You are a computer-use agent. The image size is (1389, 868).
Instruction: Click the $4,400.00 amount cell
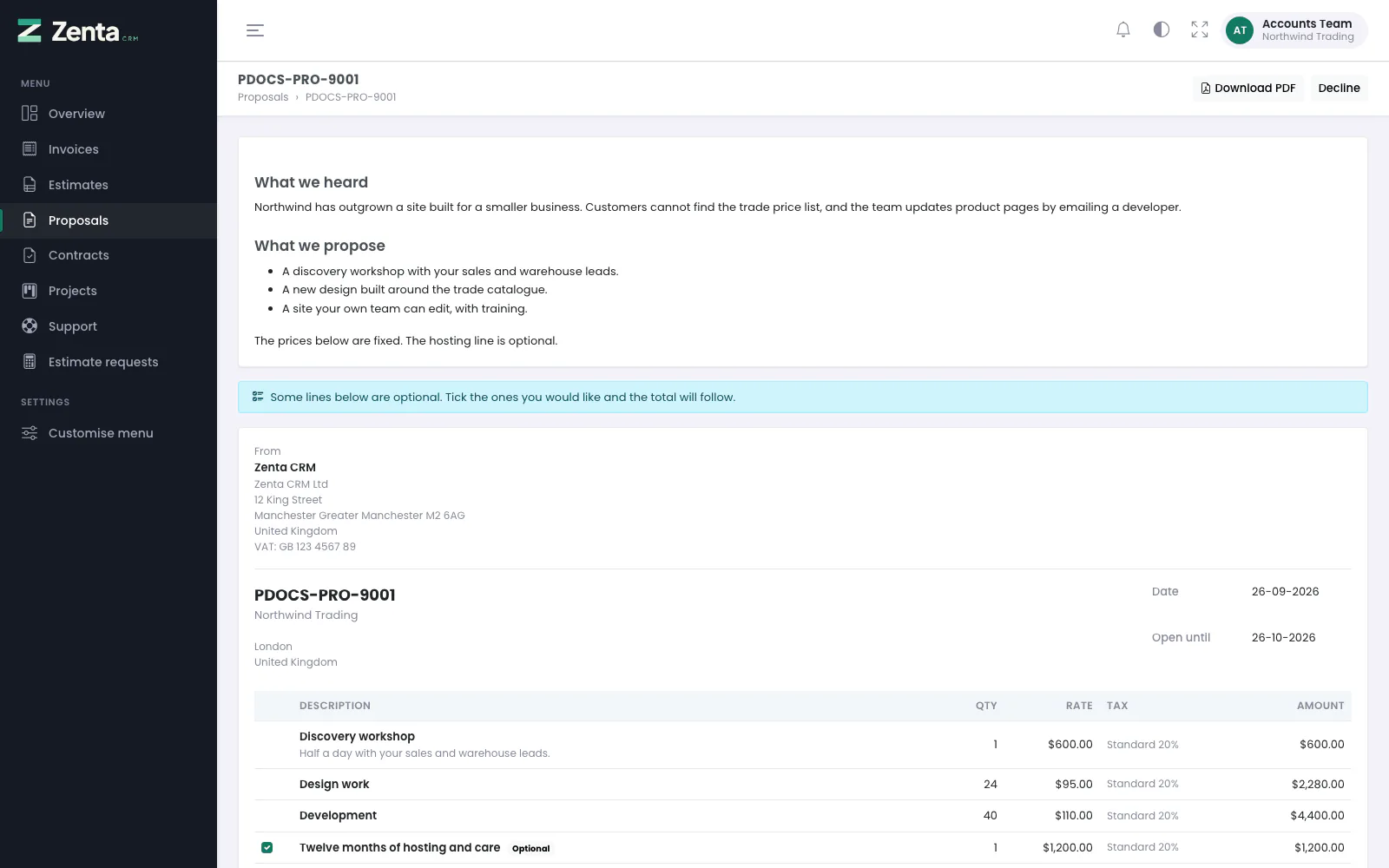(x=1317, y=816)
